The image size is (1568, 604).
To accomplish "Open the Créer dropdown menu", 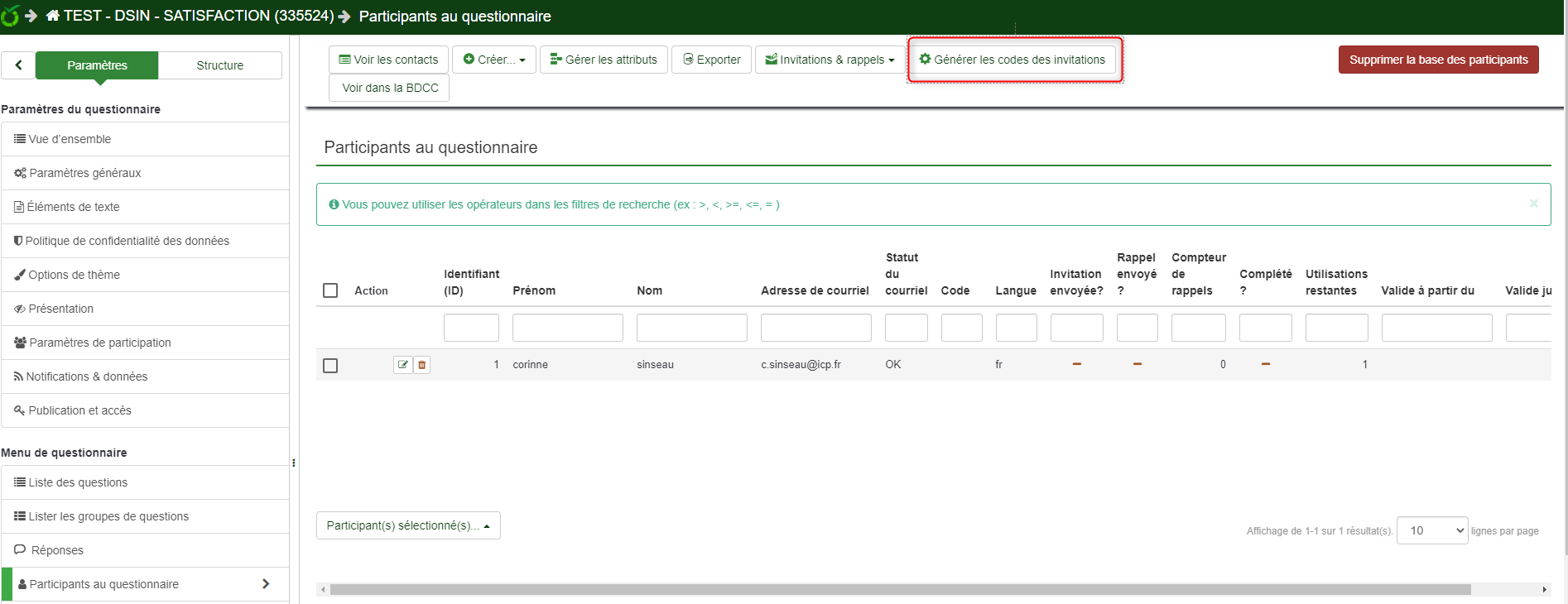I will (x=494, y=60).
